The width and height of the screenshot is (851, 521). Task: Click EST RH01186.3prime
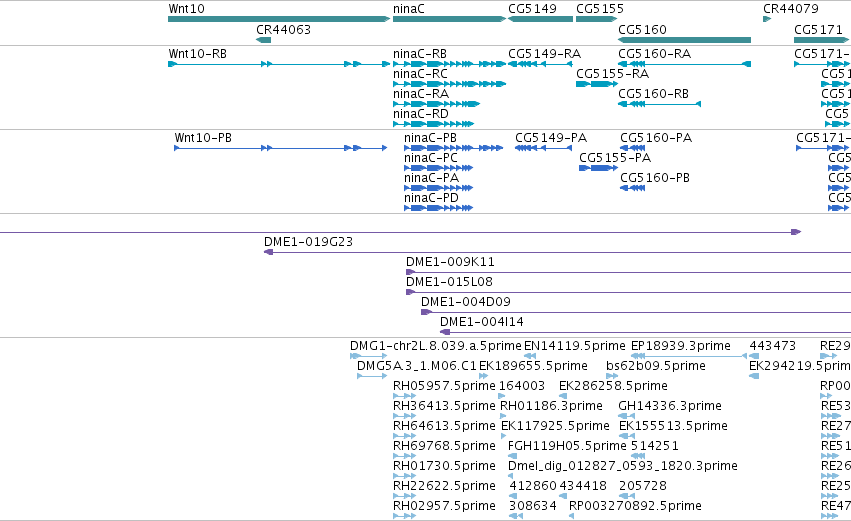pos(503,416)
